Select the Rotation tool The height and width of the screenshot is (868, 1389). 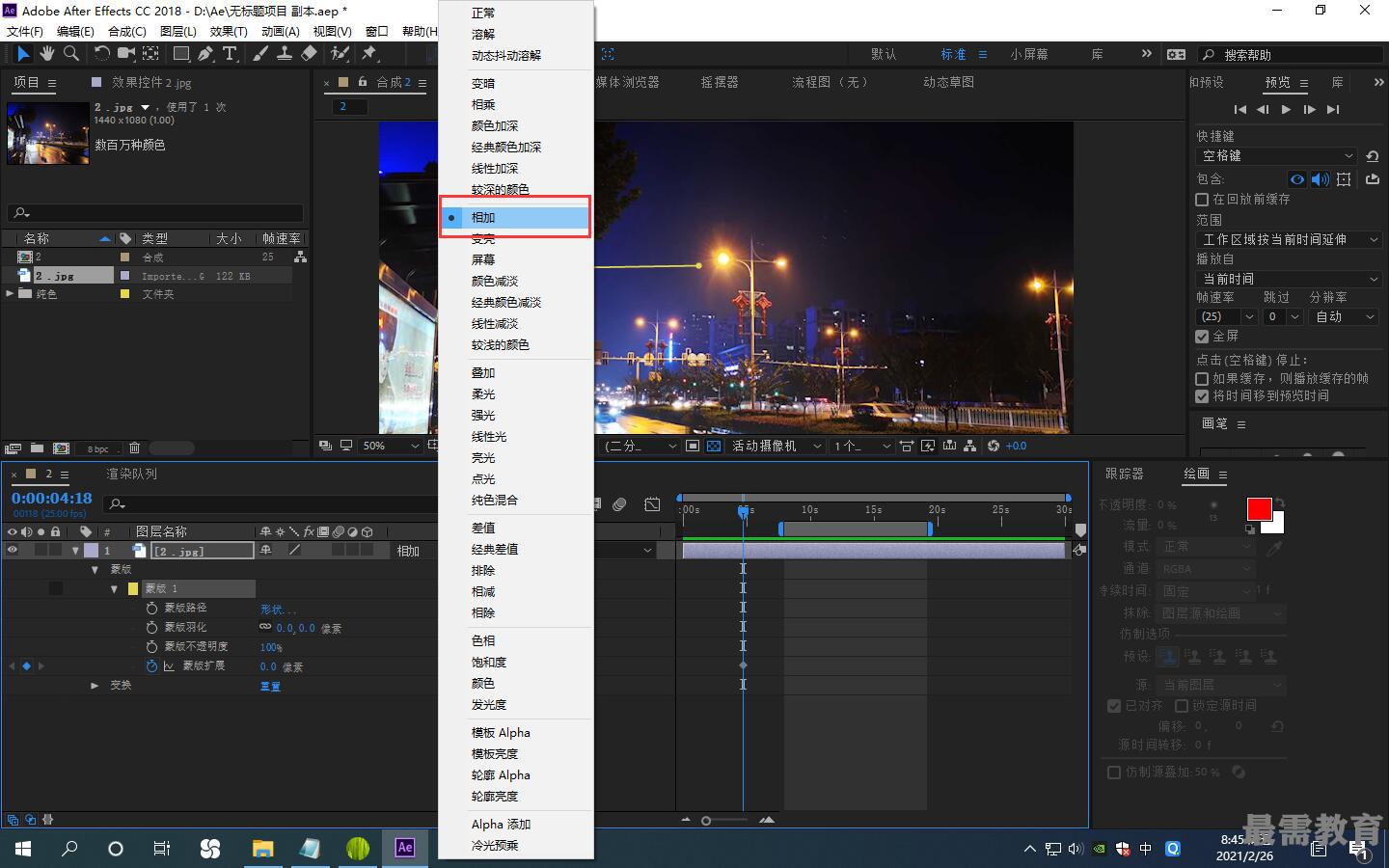pyautogui.click(x=101, y=54)
